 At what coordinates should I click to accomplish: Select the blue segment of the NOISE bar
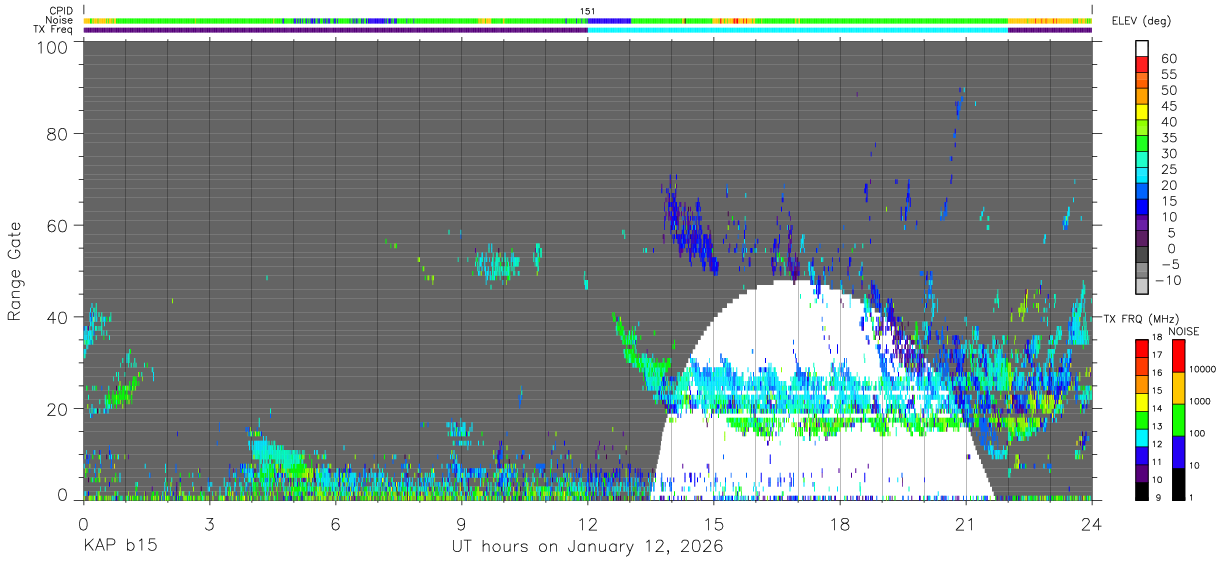click(x=1177, y=452)
